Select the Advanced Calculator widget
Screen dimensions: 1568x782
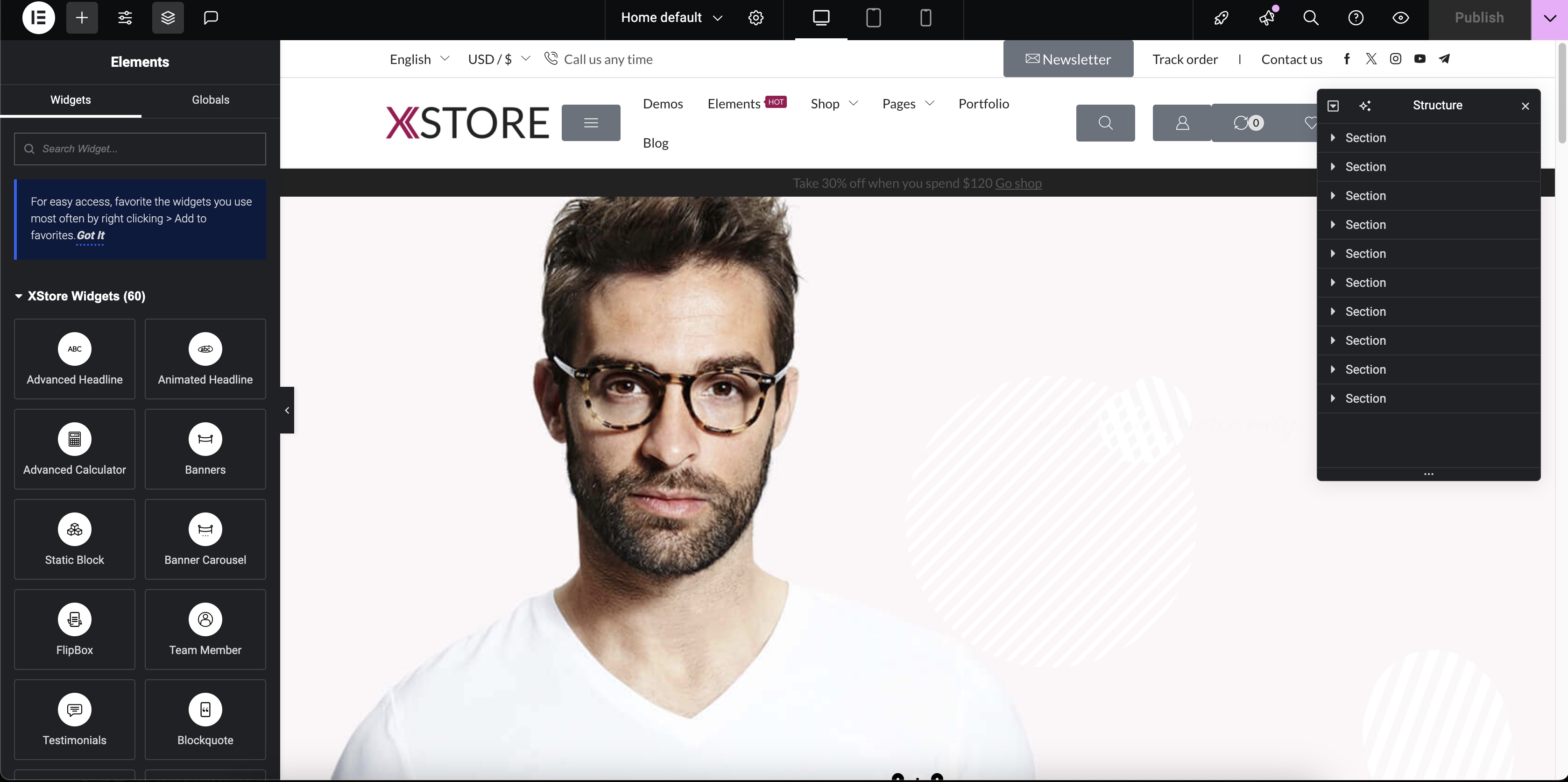74,449
